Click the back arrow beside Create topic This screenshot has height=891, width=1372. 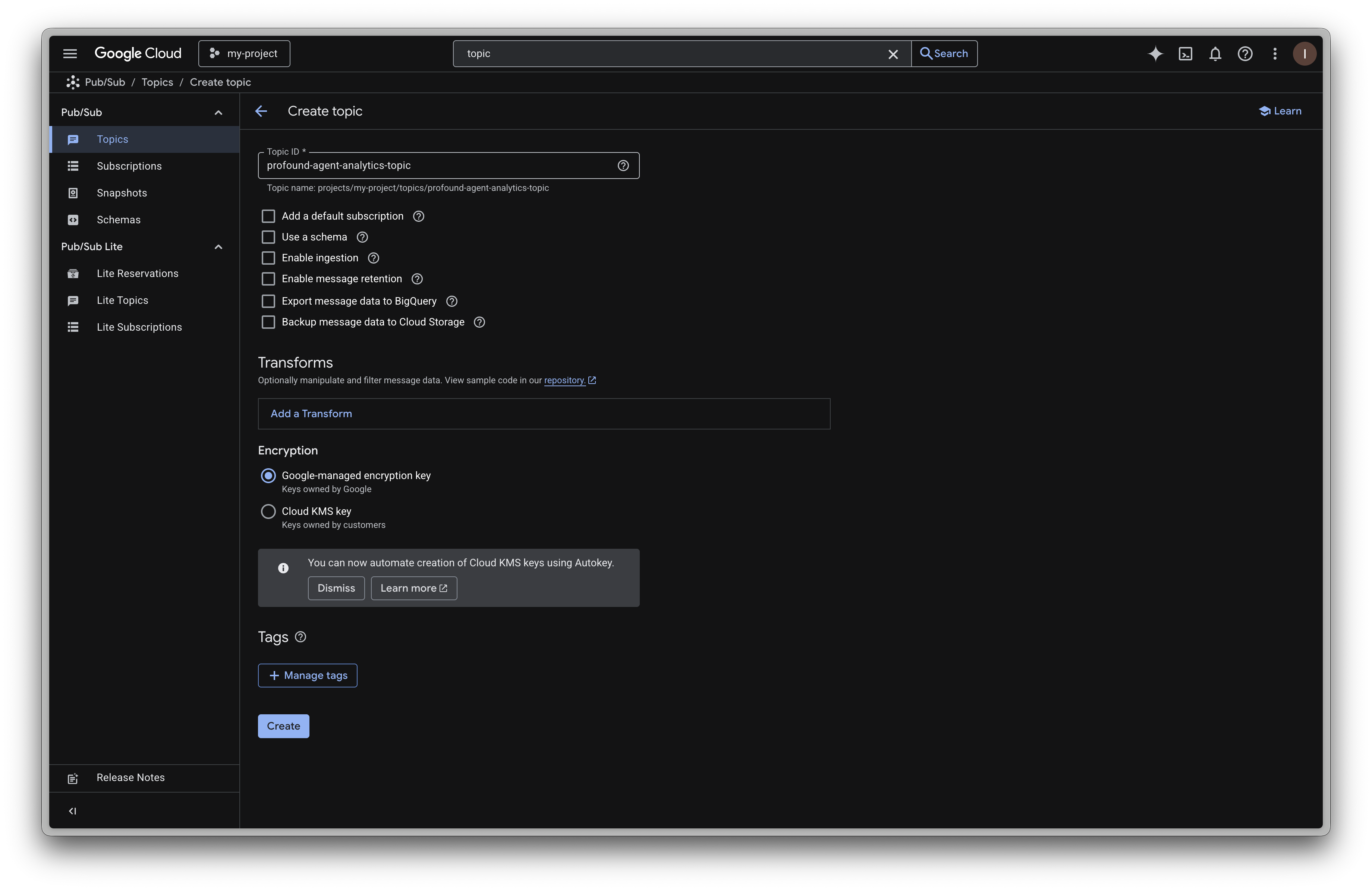[x=261, y=111]
